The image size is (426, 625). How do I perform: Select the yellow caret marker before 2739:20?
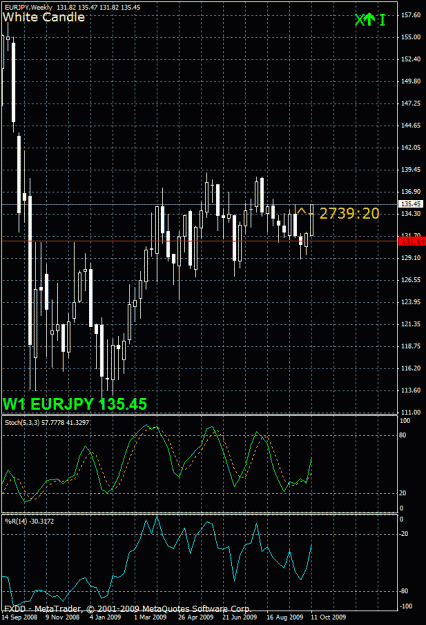click(302, 210)
